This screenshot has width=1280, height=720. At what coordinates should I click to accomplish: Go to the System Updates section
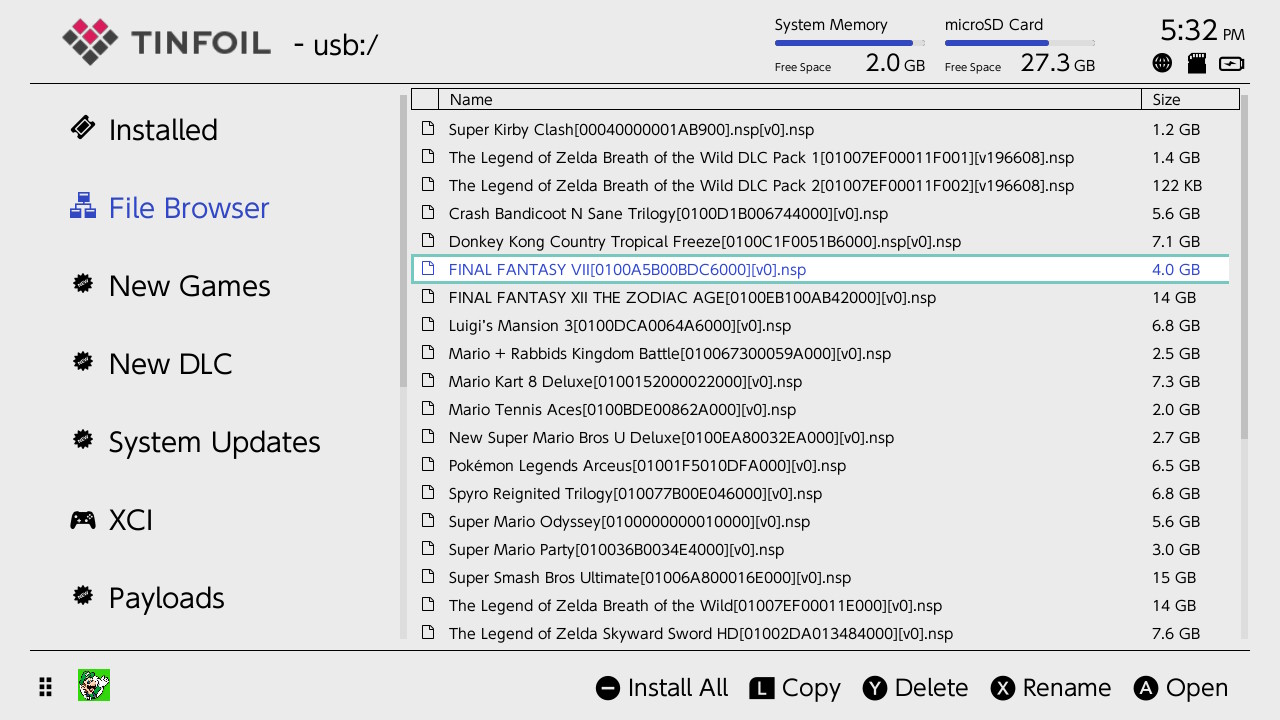214,442
